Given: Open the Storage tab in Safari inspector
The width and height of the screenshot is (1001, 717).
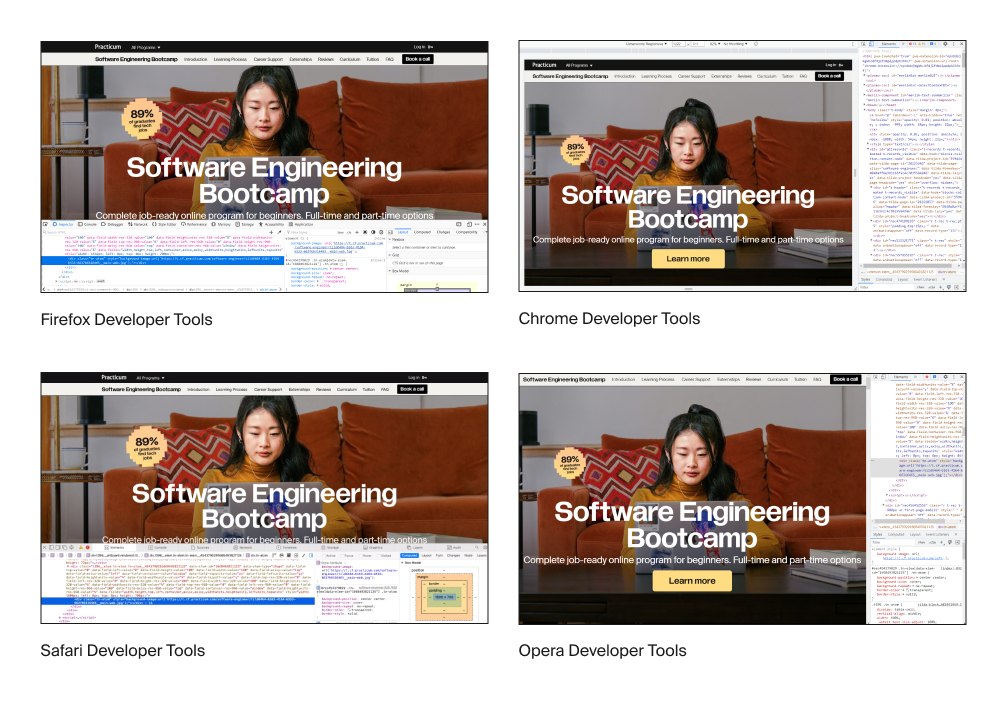Looking at the screenshot, I should pyautogui.click(x=331, y=547).
